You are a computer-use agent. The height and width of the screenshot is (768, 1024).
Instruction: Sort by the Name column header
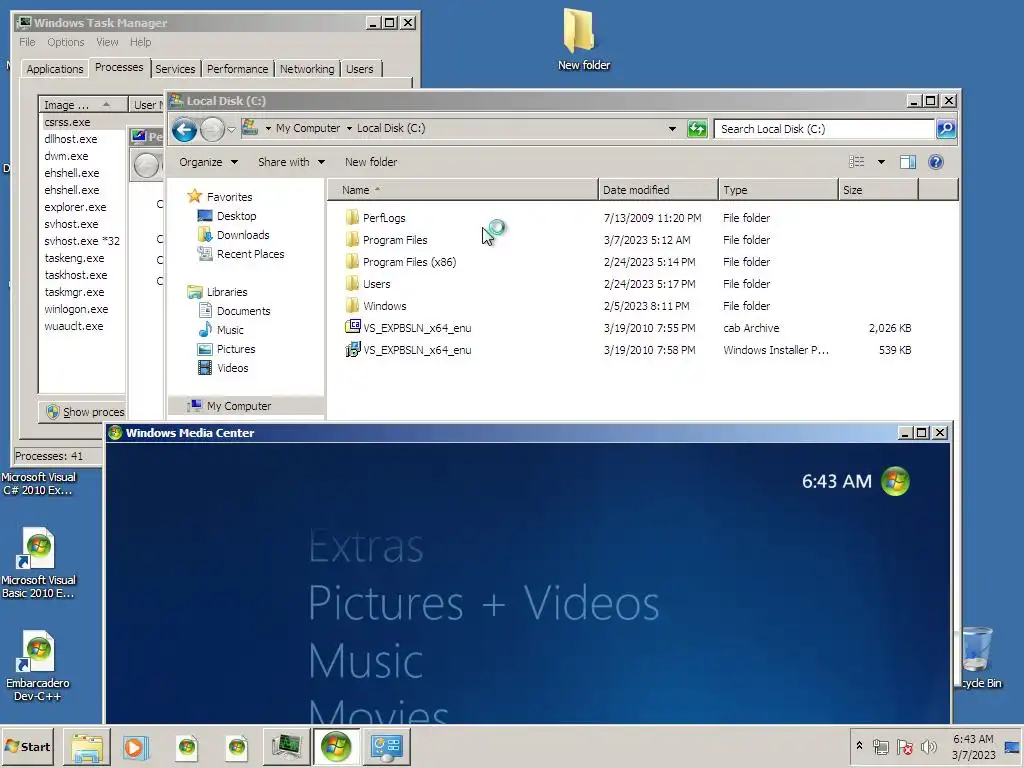pos(463,190)
